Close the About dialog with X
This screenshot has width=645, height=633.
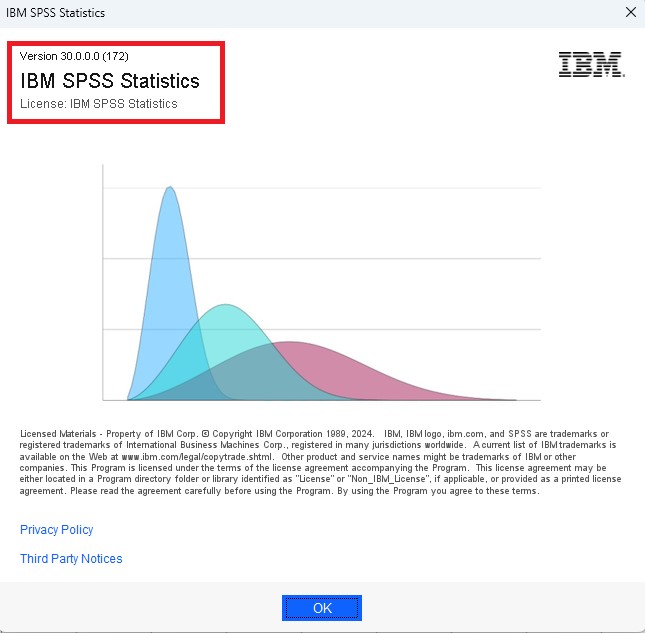pyautogui.click(x=629, y=13)
